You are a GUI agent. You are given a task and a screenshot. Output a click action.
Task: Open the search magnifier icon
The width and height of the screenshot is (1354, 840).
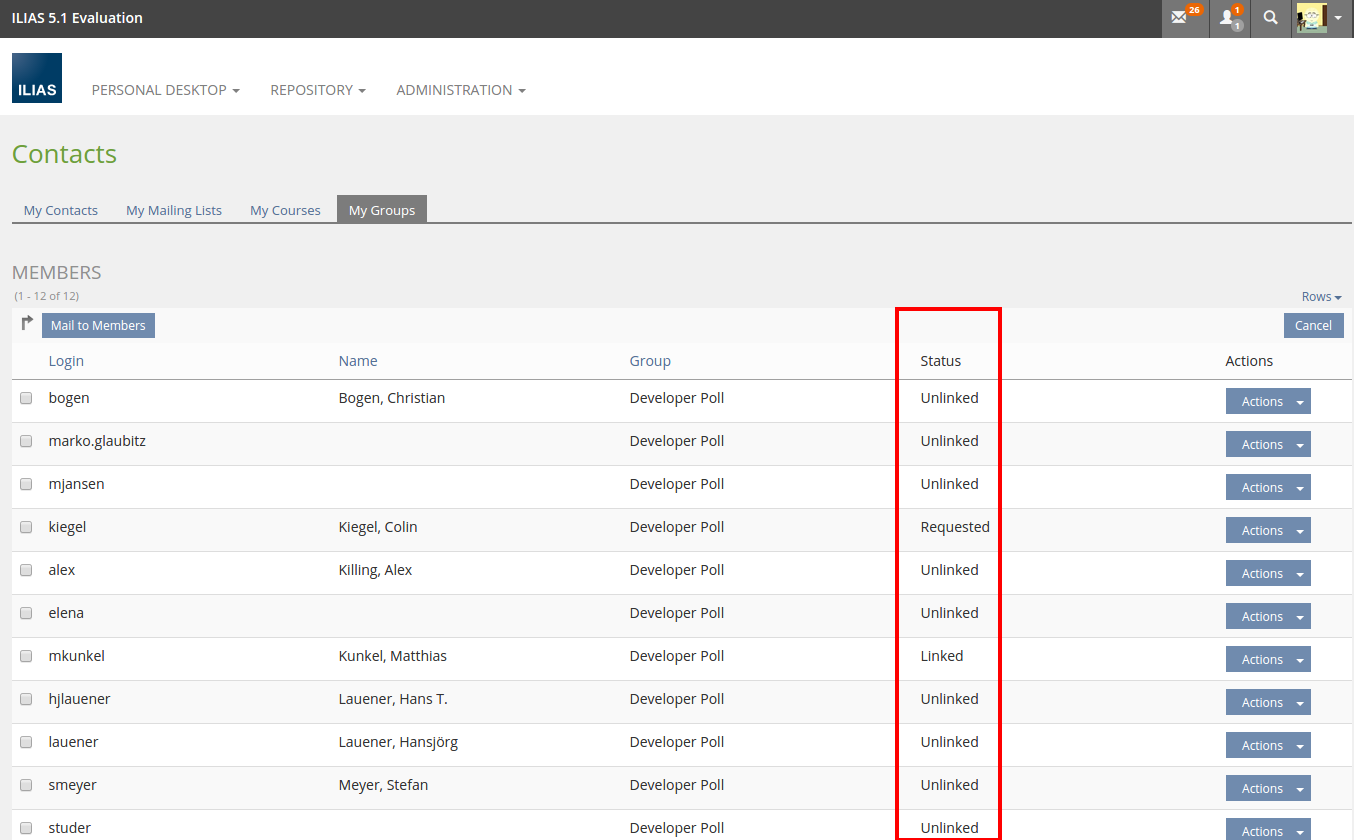pyautogui.click(x=1270, y=18)
